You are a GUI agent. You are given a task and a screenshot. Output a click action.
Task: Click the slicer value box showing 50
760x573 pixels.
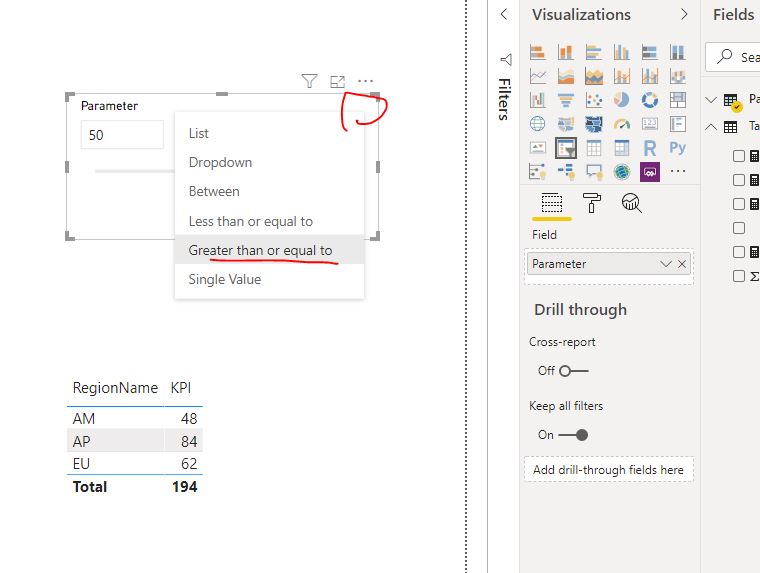122,135
